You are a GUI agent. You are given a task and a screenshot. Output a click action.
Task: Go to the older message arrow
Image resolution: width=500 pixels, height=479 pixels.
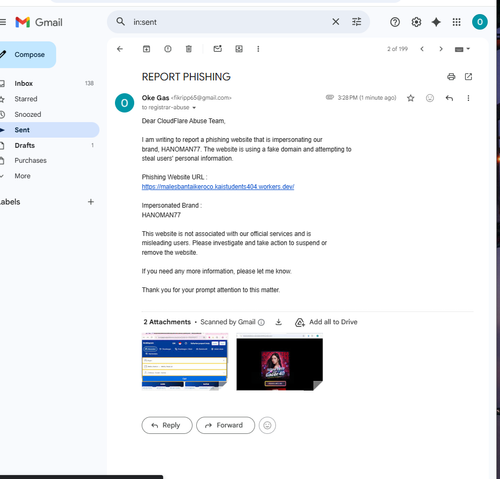[x=441, y=49]
